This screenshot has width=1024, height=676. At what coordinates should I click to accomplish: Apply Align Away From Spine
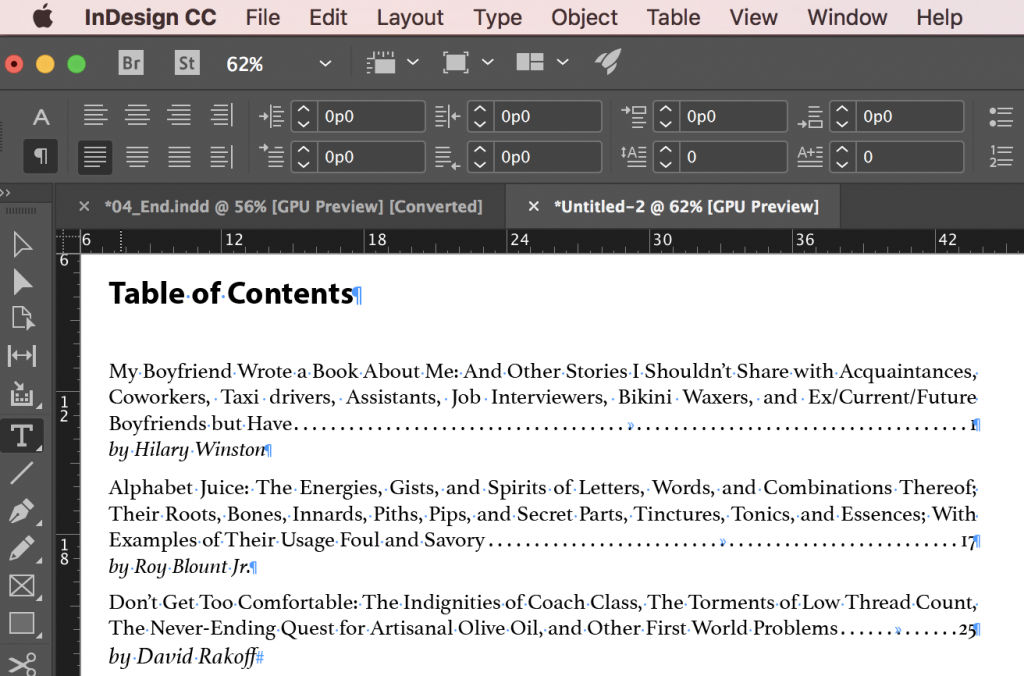[x=221, y=157]
